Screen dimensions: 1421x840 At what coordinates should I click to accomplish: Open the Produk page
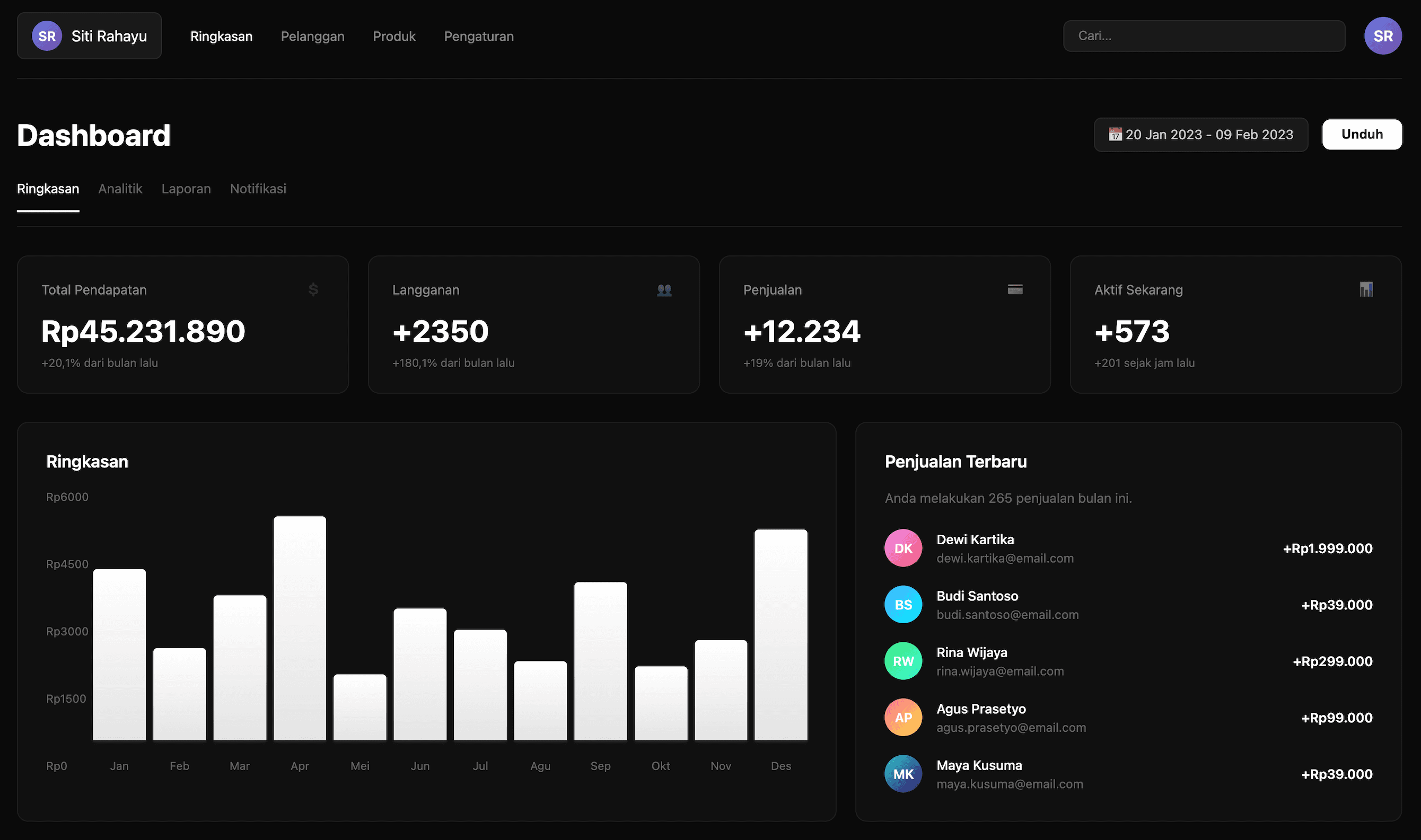tap(394, 36)
